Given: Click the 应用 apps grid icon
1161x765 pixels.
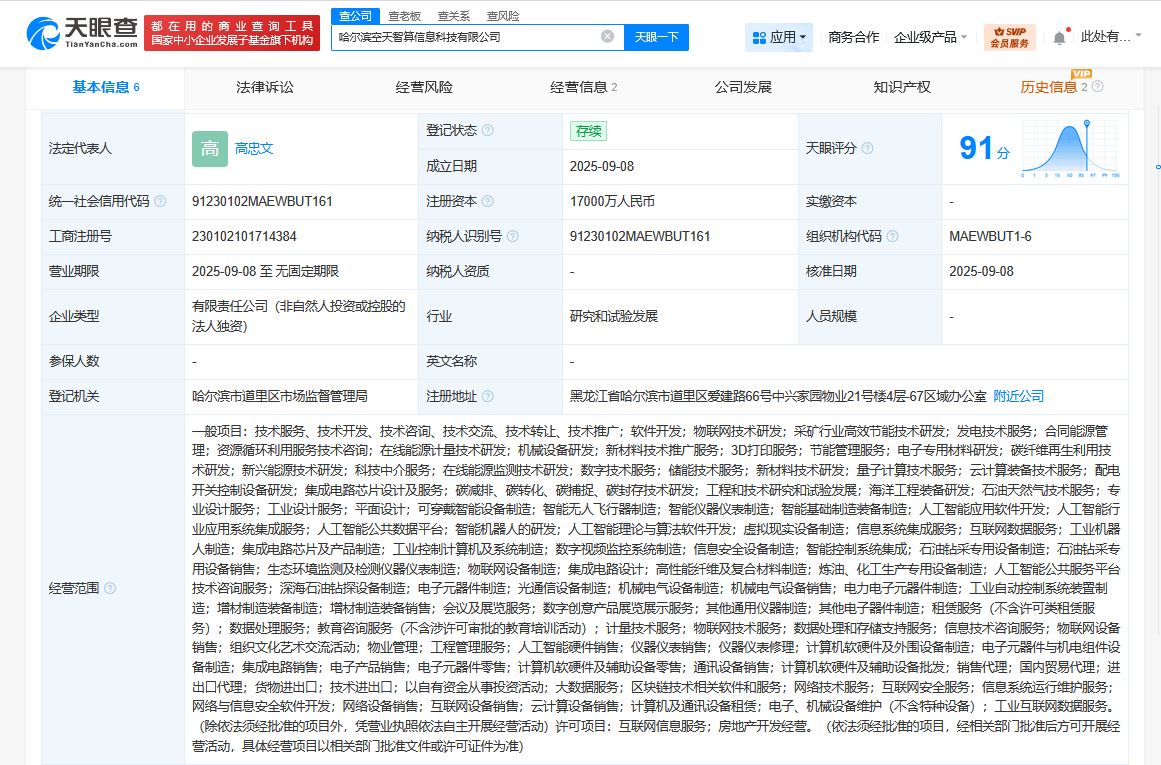Looking at the screenshot, I should (760, 37).
